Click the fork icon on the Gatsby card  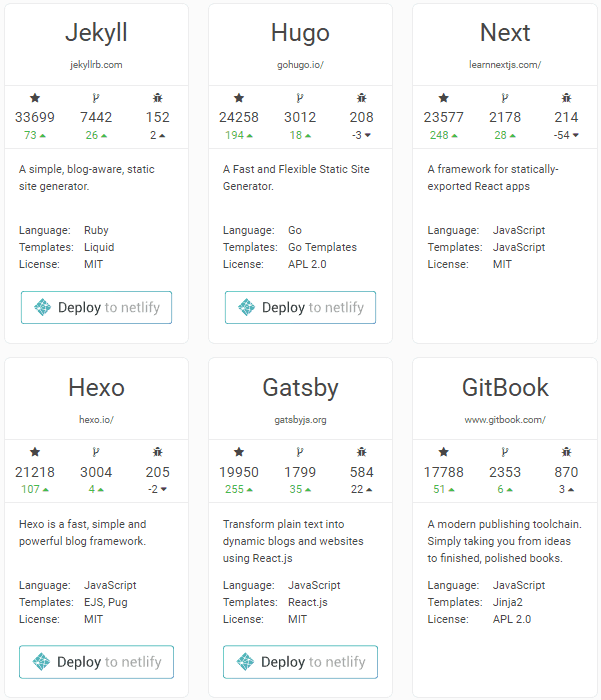(300, 453)
